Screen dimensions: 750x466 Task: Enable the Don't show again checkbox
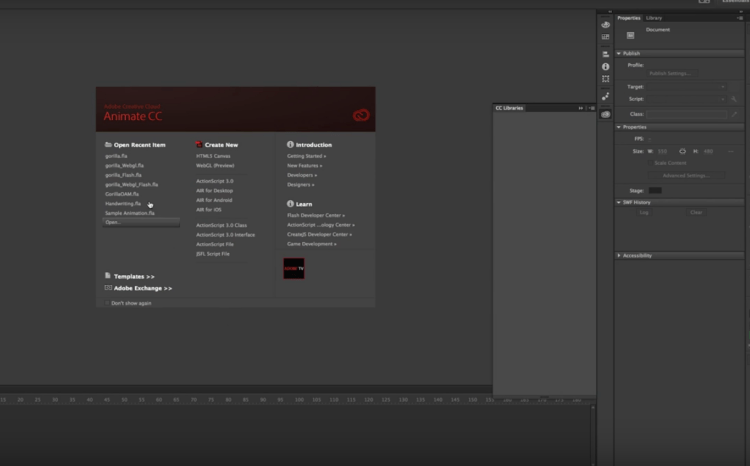pyautogui.click(x=107, y=303)
